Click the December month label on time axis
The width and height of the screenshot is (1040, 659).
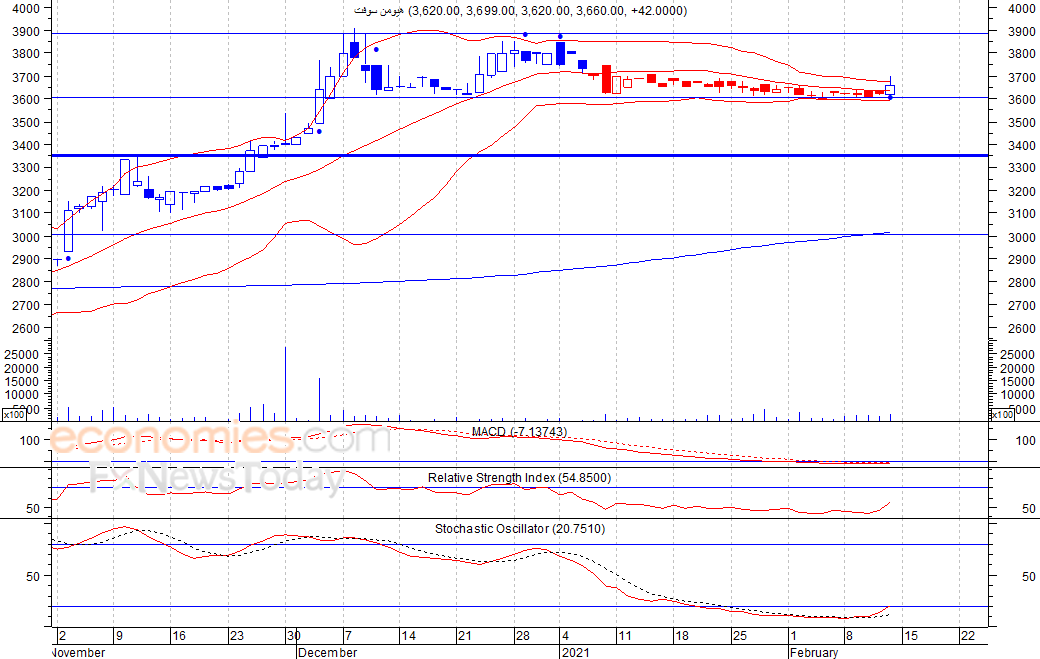tap(328, 652)
